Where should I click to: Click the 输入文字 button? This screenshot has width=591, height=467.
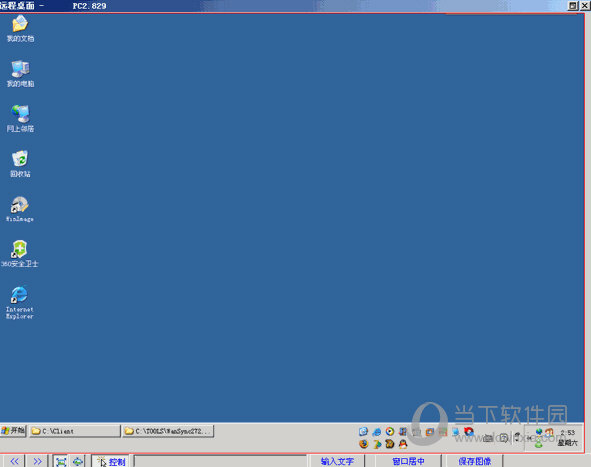337,461
